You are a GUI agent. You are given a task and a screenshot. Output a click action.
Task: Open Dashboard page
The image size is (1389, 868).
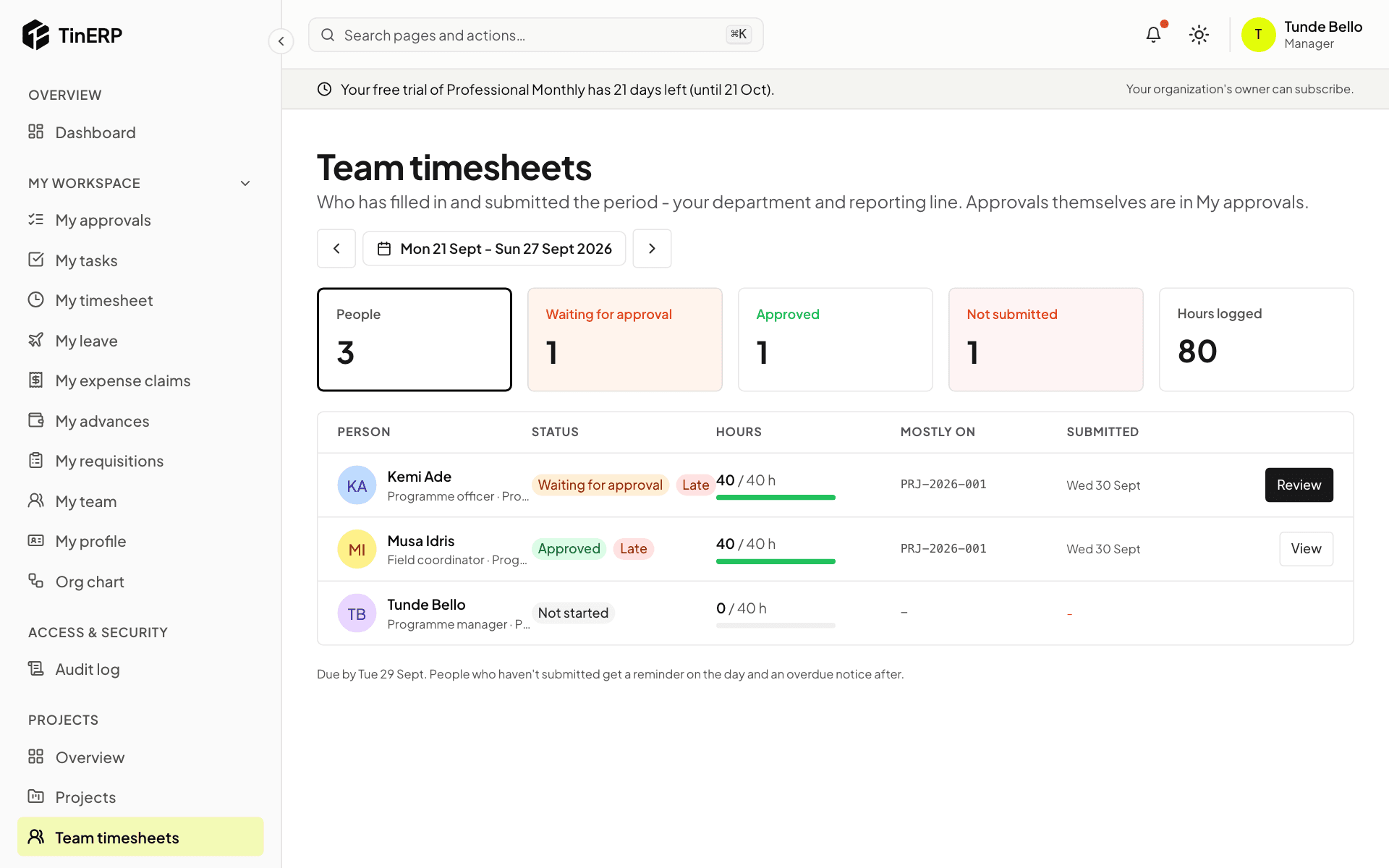[x=140, y=132]
